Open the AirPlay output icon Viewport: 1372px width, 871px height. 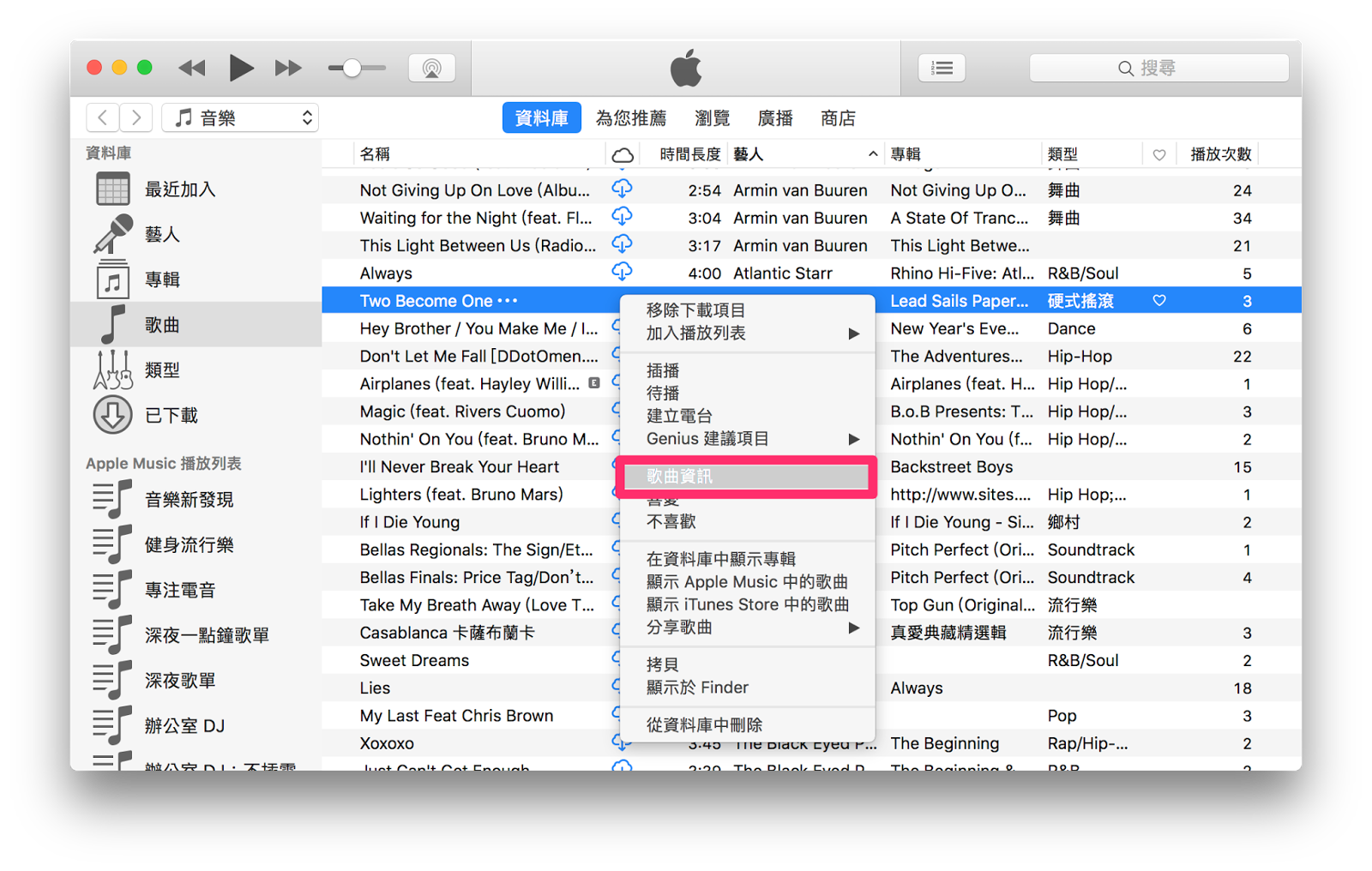point(432,68)
